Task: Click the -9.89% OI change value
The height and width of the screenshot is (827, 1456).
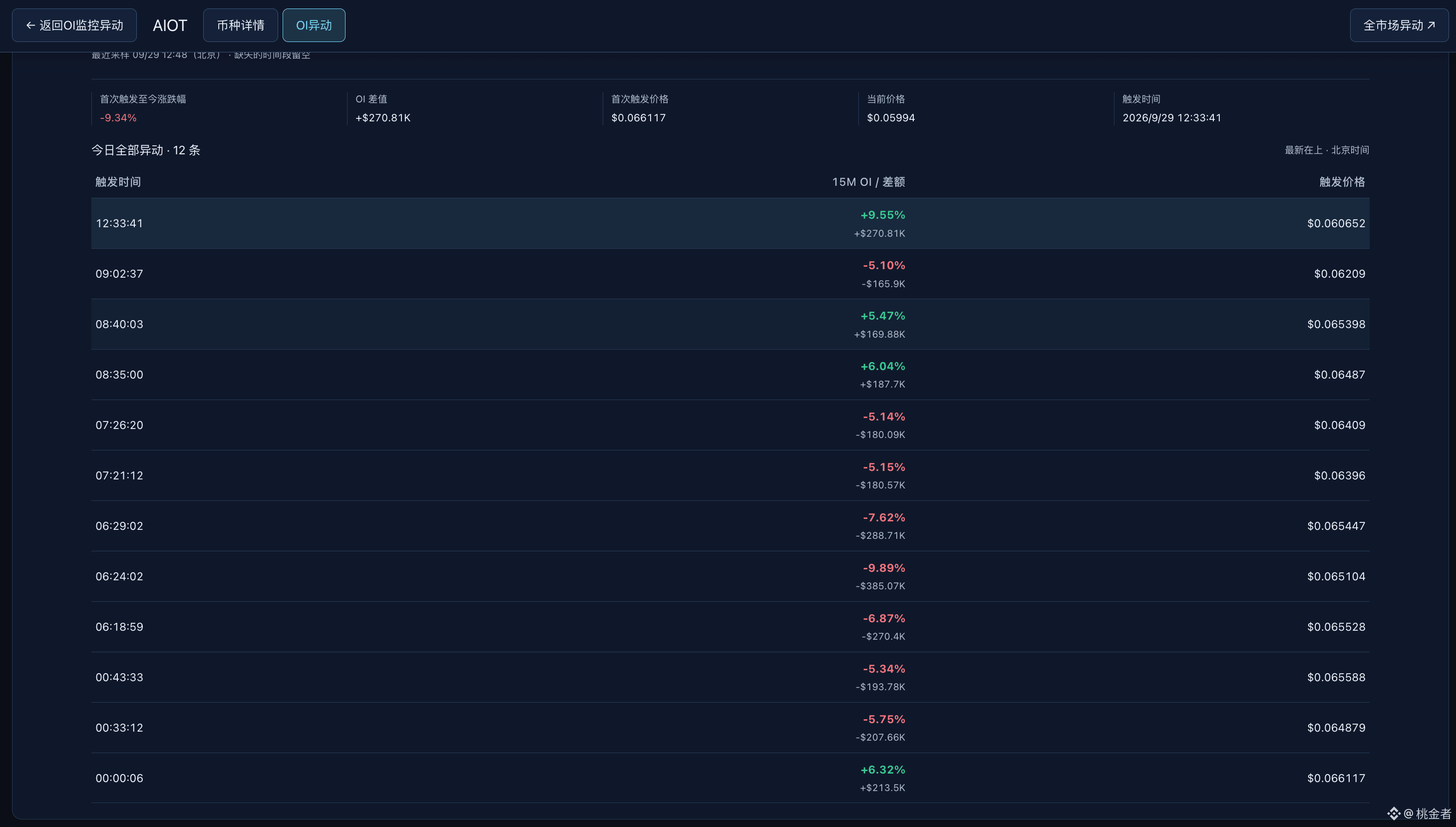Action: click(x=884, y=568)
